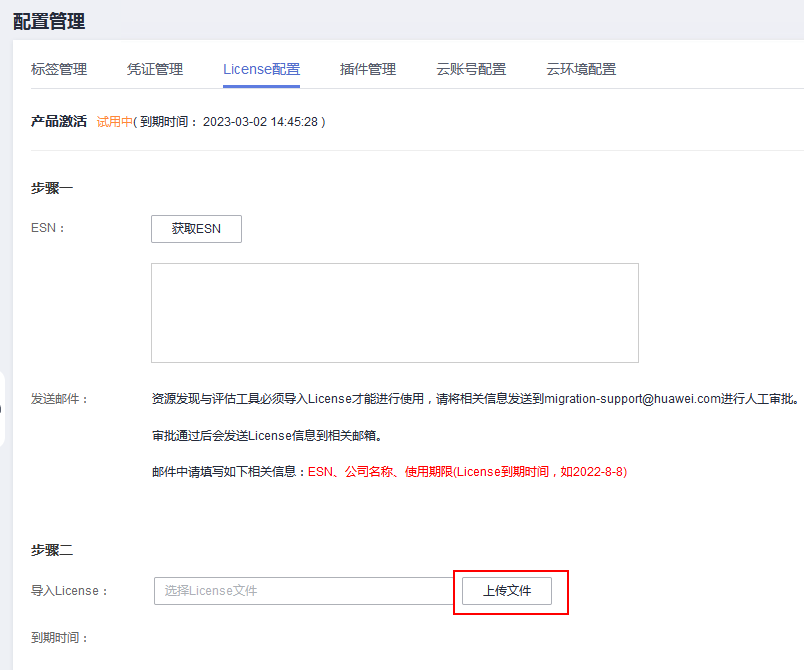
Task: Switch to the 云环境配置 tab
Action: pyautogui.click(x=581, y=69)
